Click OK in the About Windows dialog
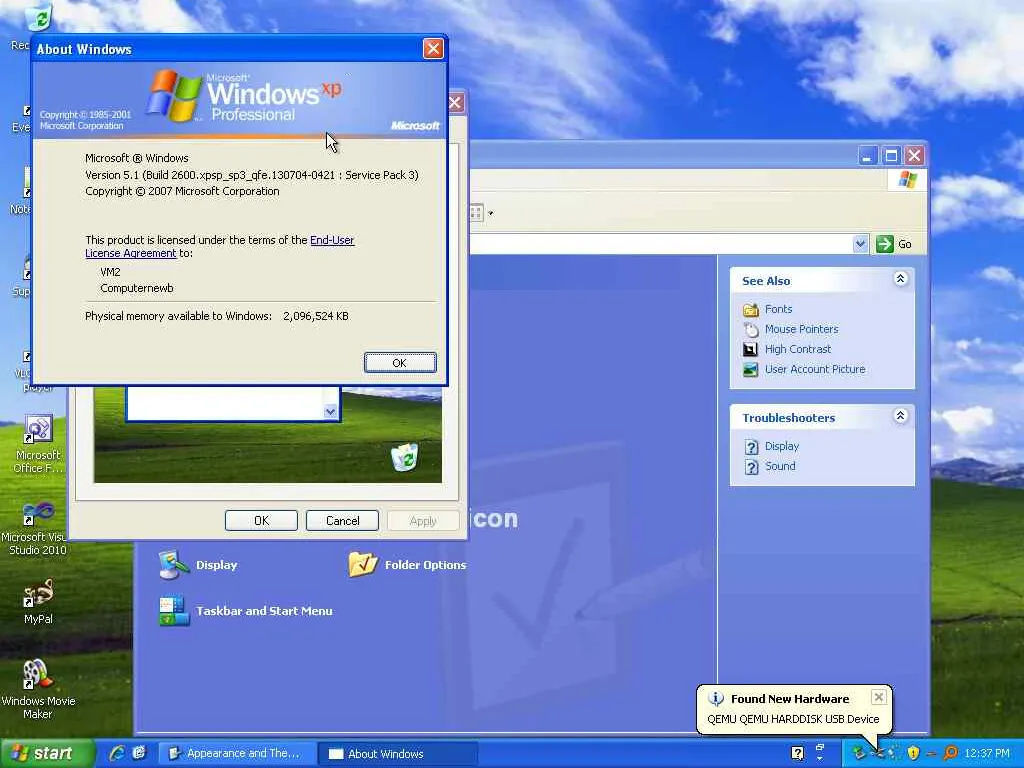1024x768 pixels. click(400, 363)
